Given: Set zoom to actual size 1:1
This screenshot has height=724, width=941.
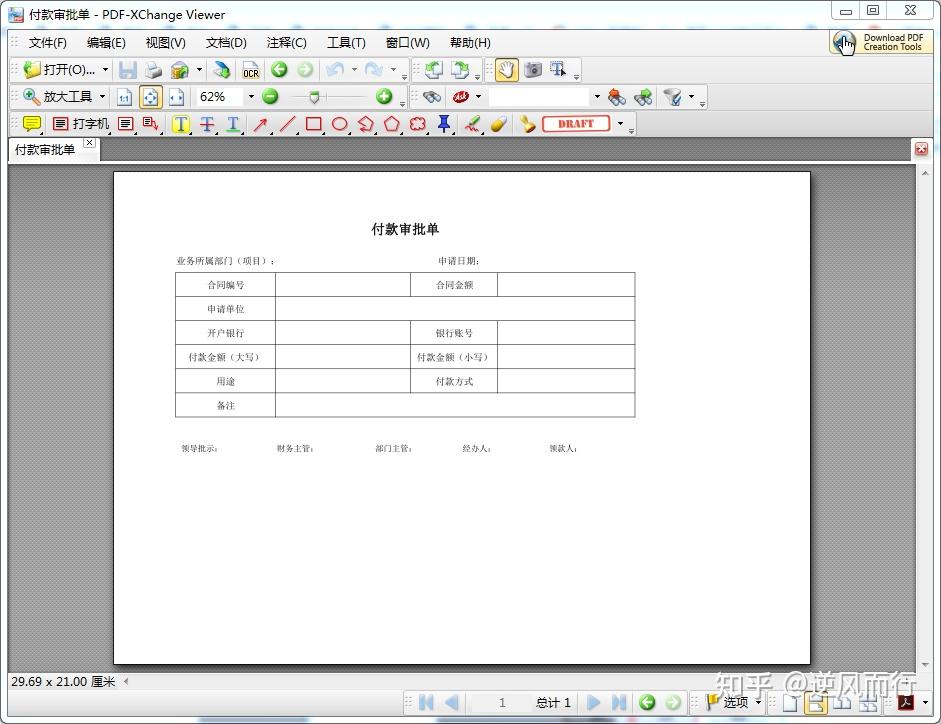Looking at the screenshot, I should 124,97.
